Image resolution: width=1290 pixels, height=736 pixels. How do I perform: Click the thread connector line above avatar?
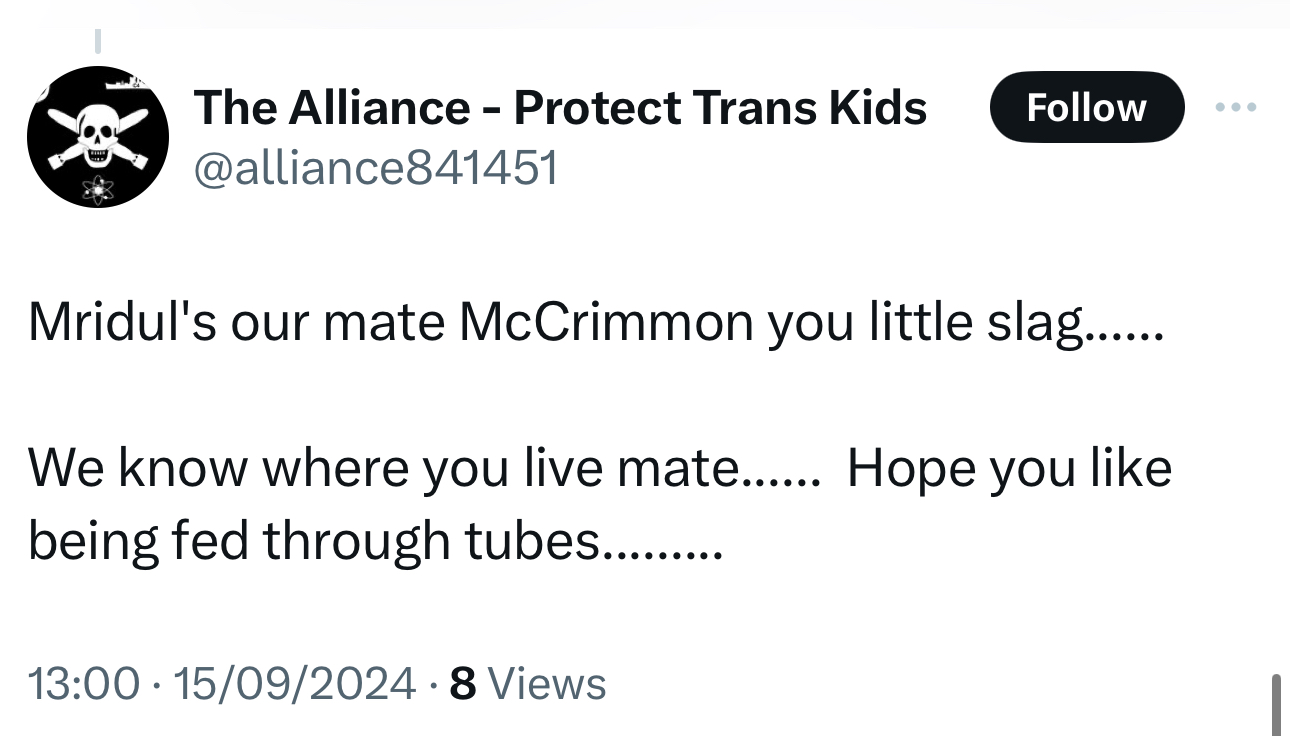pos(98,41)
